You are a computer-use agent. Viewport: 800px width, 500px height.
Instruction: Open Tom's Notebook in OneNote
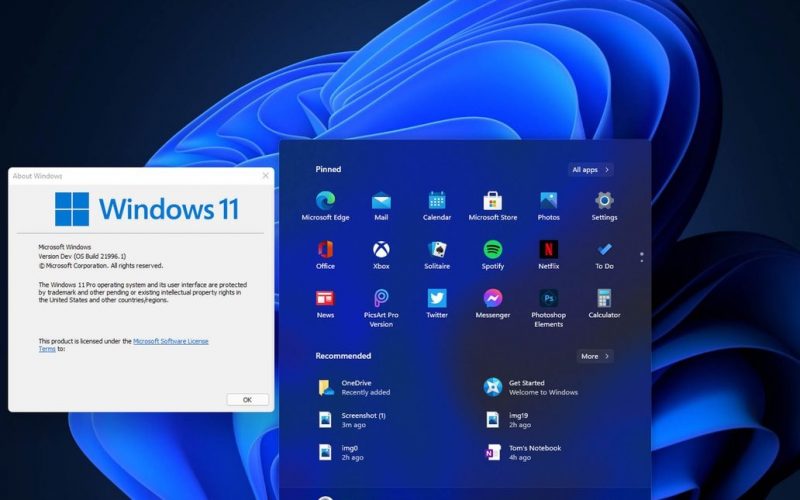523,453
